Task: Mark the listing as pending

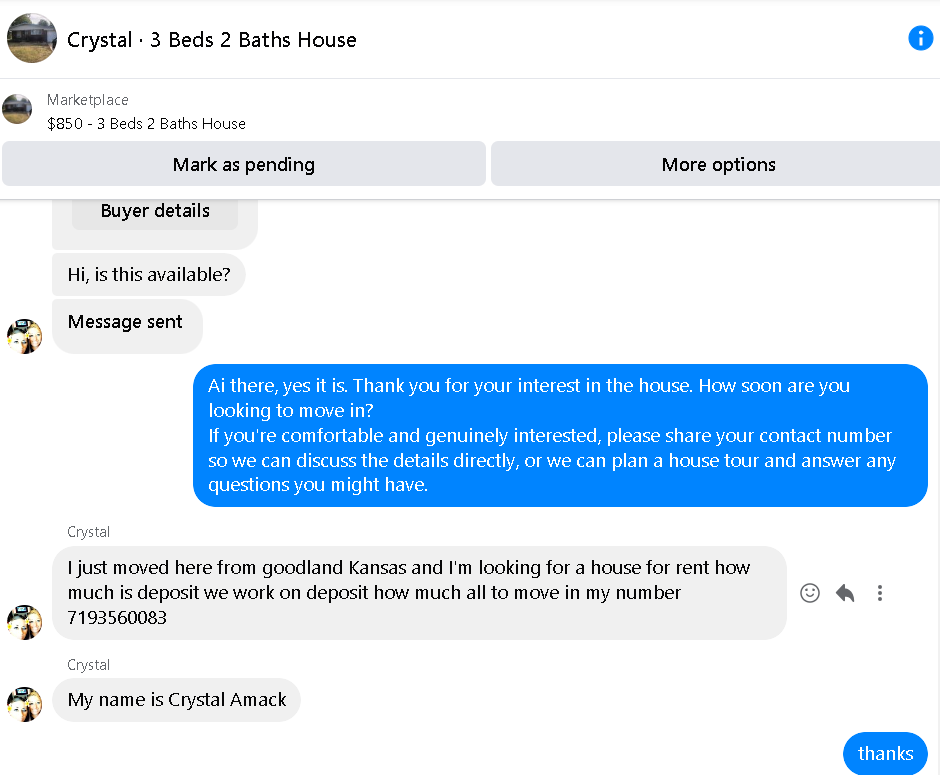Action: tap(243, 164)
